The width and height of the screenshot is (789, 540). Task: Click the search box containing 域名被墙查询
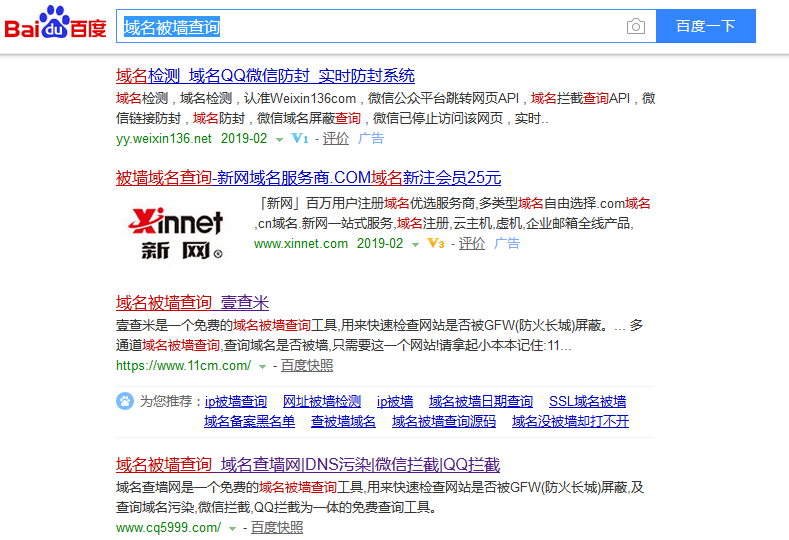pos(370,27)
